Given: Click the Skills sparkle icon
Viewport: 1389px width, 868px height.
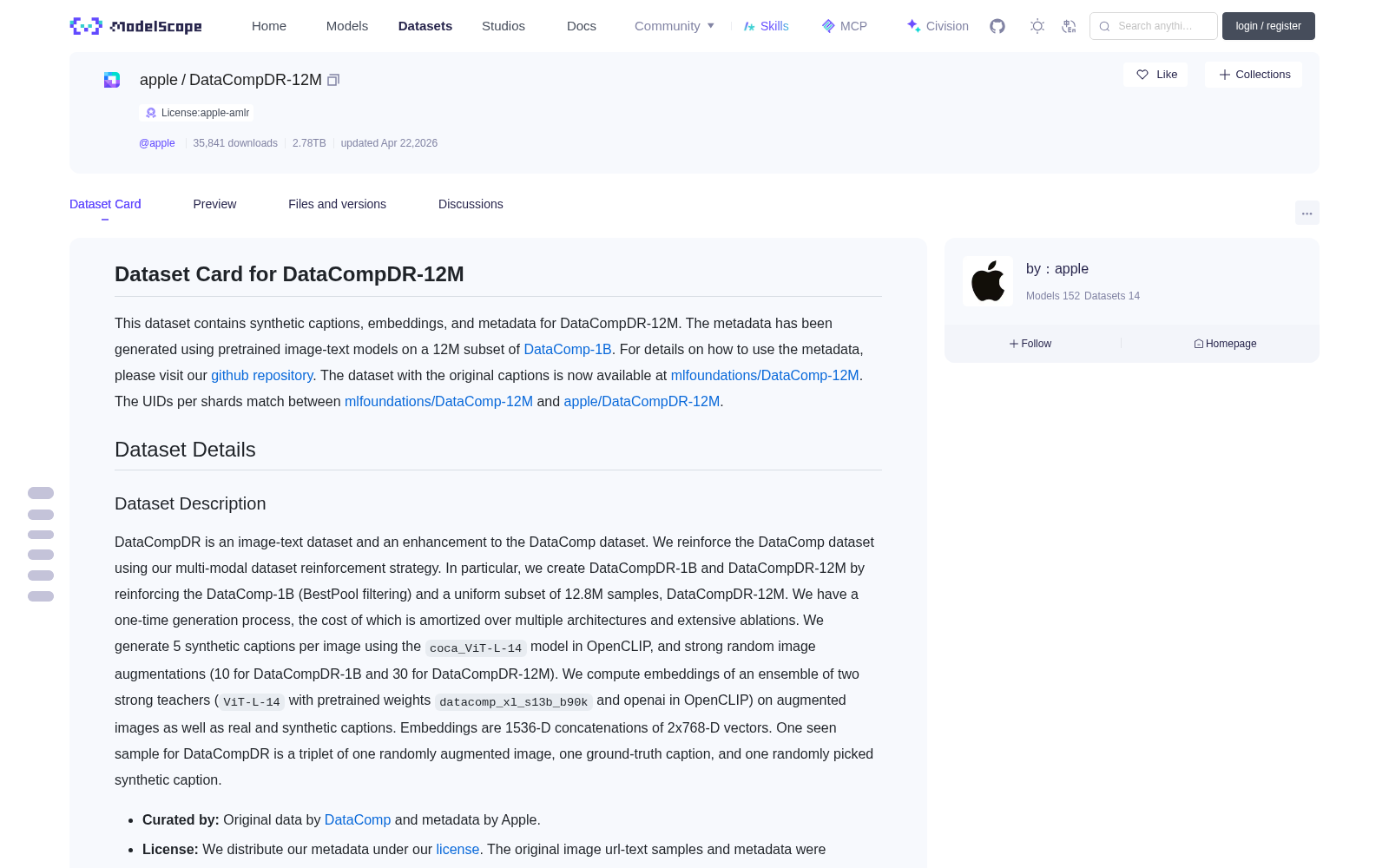Looking at the screenshot, I should [749, 26].
